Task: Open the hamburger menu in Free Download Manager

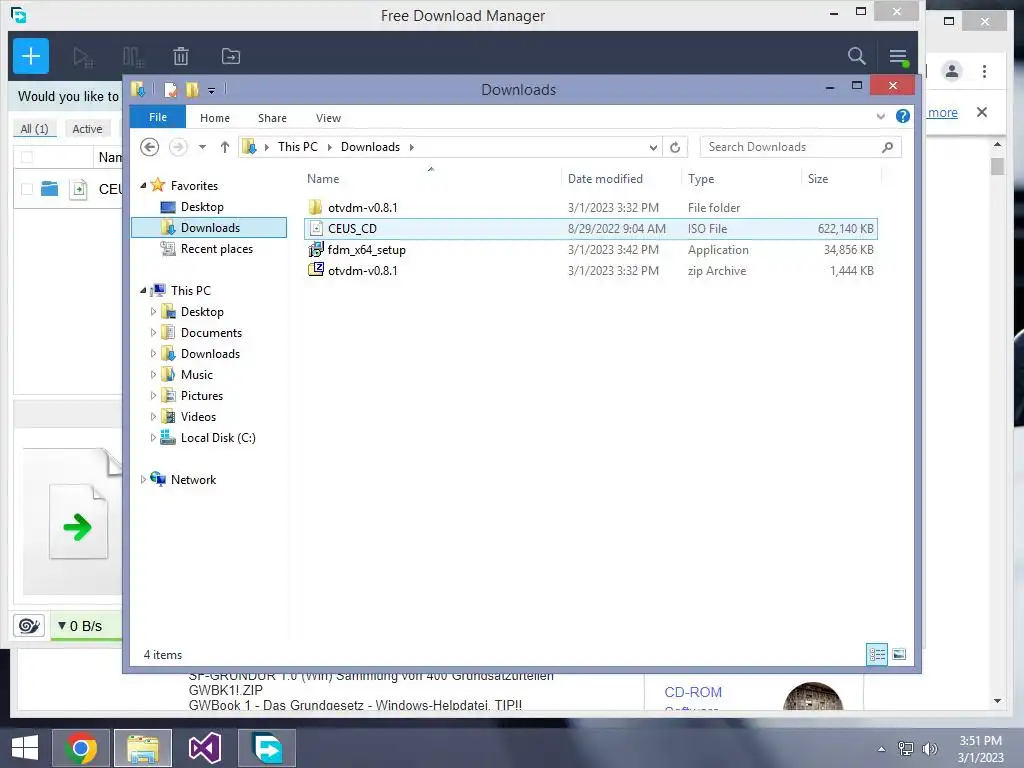Action: click(898, 57)
